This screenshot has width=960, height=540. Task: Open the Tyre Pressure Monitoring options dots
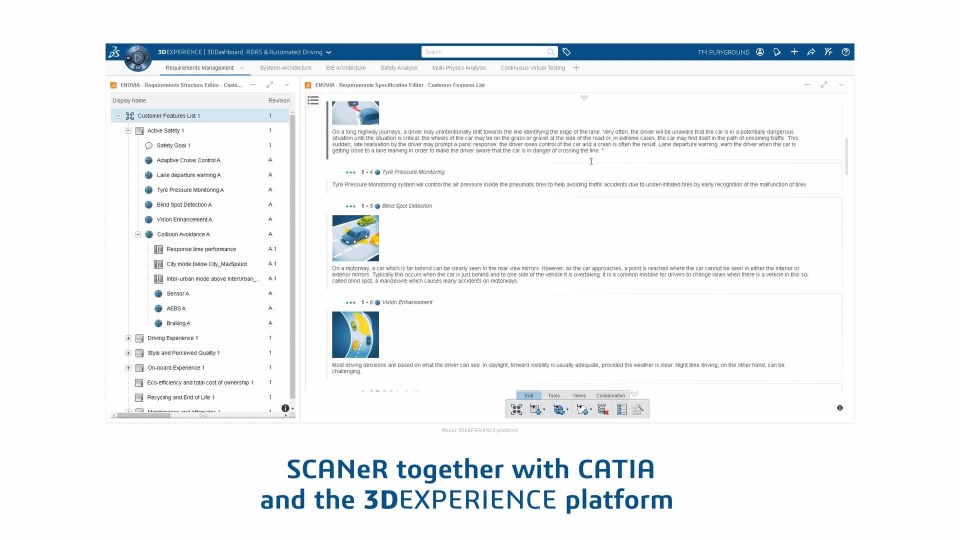350,173
